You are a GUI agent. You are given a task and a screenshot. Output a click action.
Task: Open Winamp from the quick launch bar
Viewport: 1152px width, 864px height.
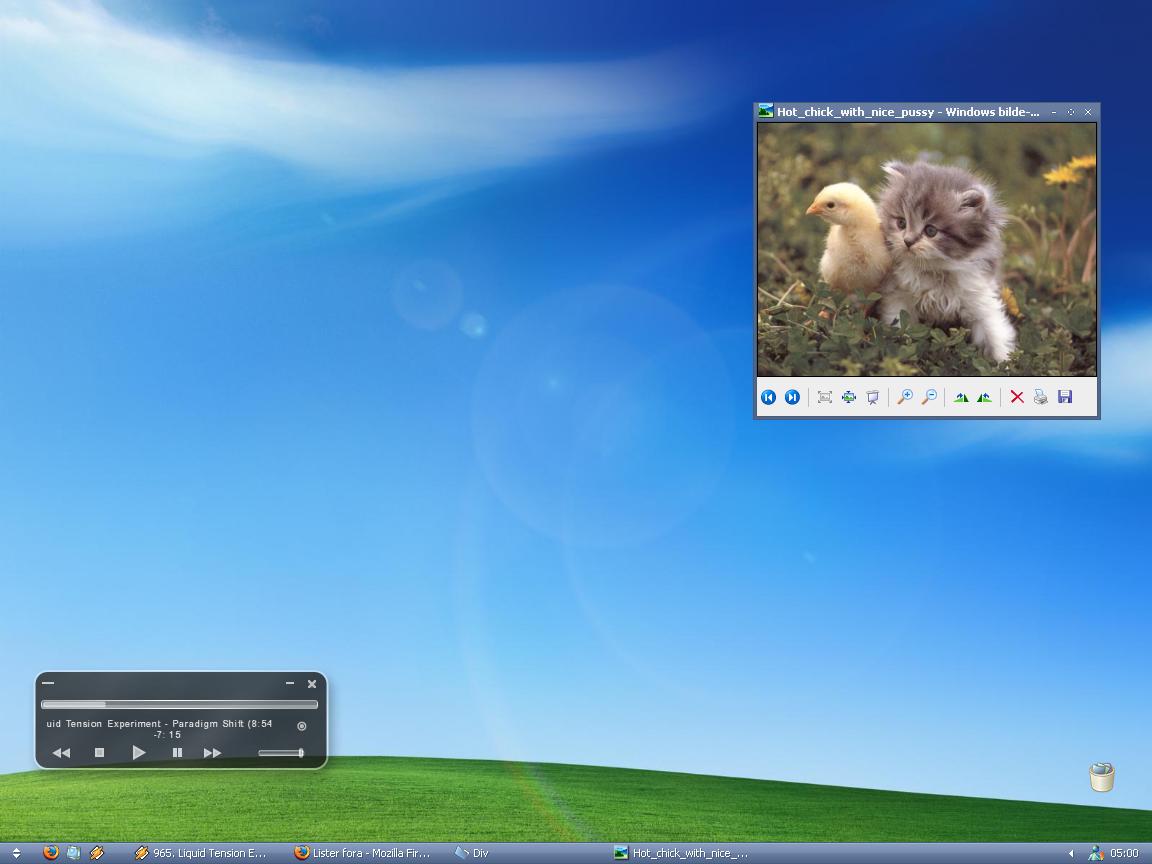(x=96, y=852)
